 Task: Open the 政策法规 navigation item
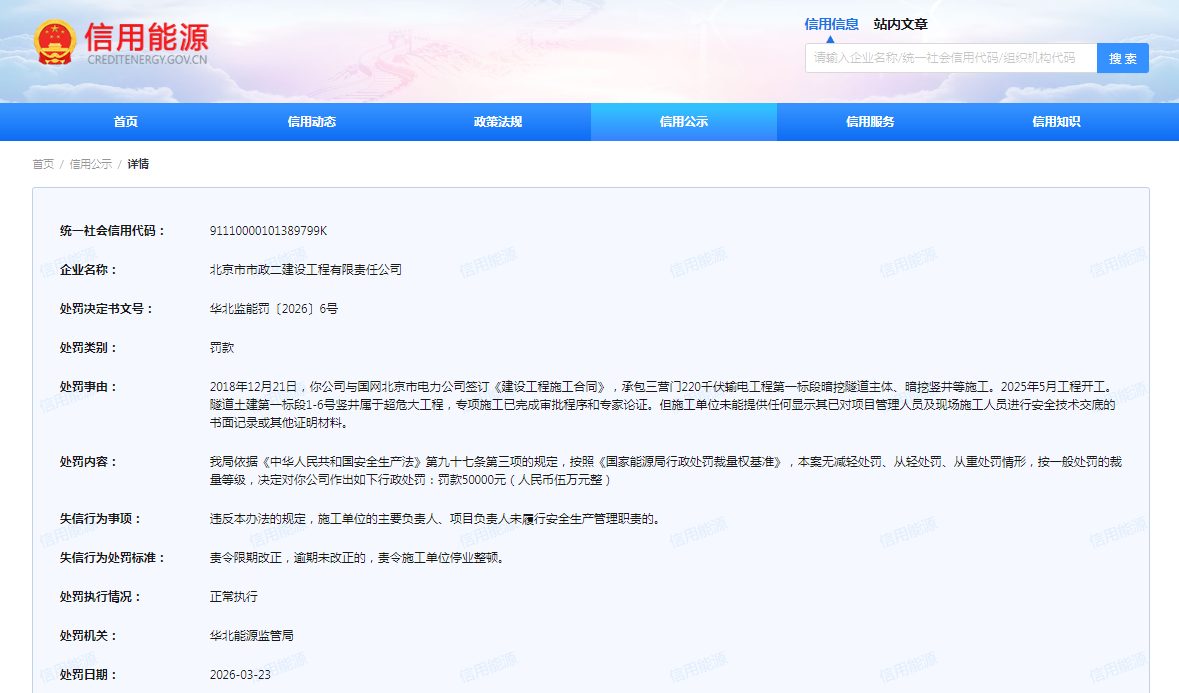coord(498,122)
